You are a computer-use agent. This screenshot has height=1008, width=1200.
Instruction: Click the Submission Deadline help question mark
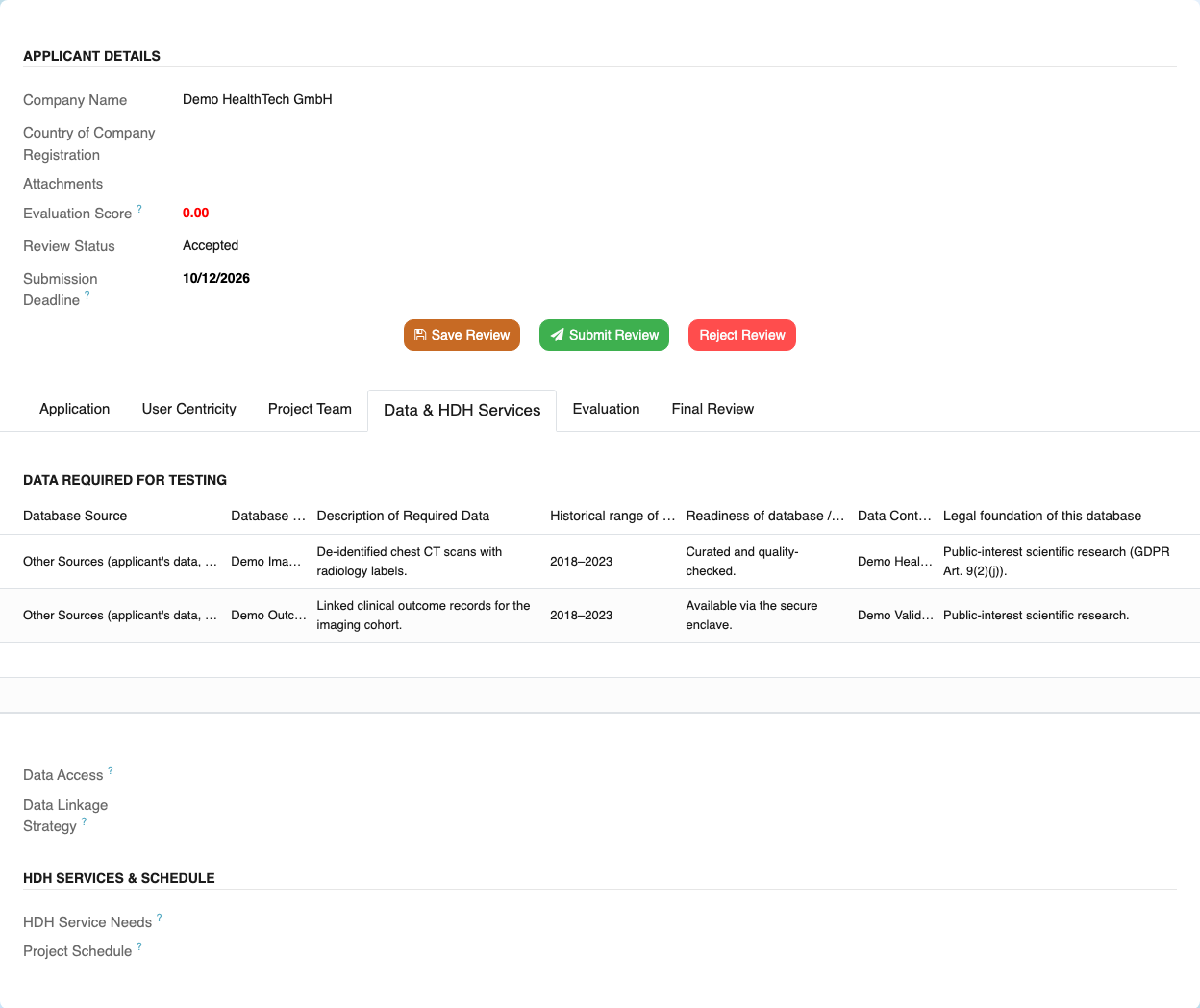(87, 295)
